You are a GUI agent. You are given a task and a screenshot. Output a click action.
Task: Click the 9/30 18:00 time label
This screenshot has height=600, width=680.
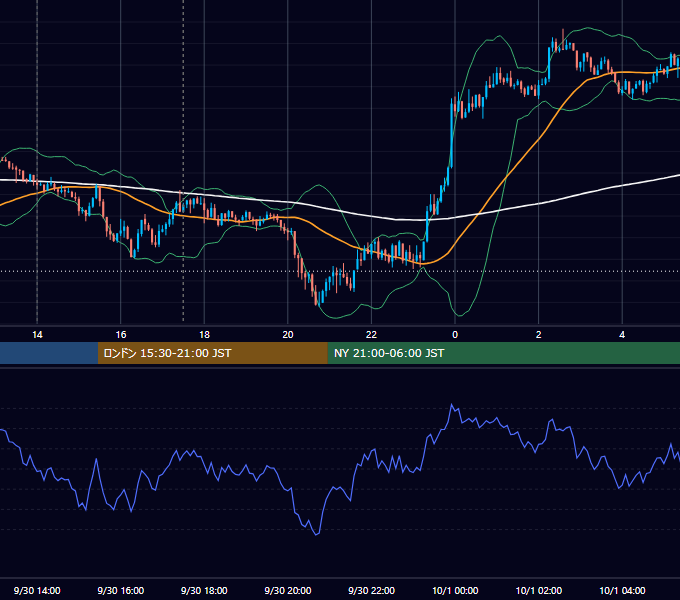[204, 590]
